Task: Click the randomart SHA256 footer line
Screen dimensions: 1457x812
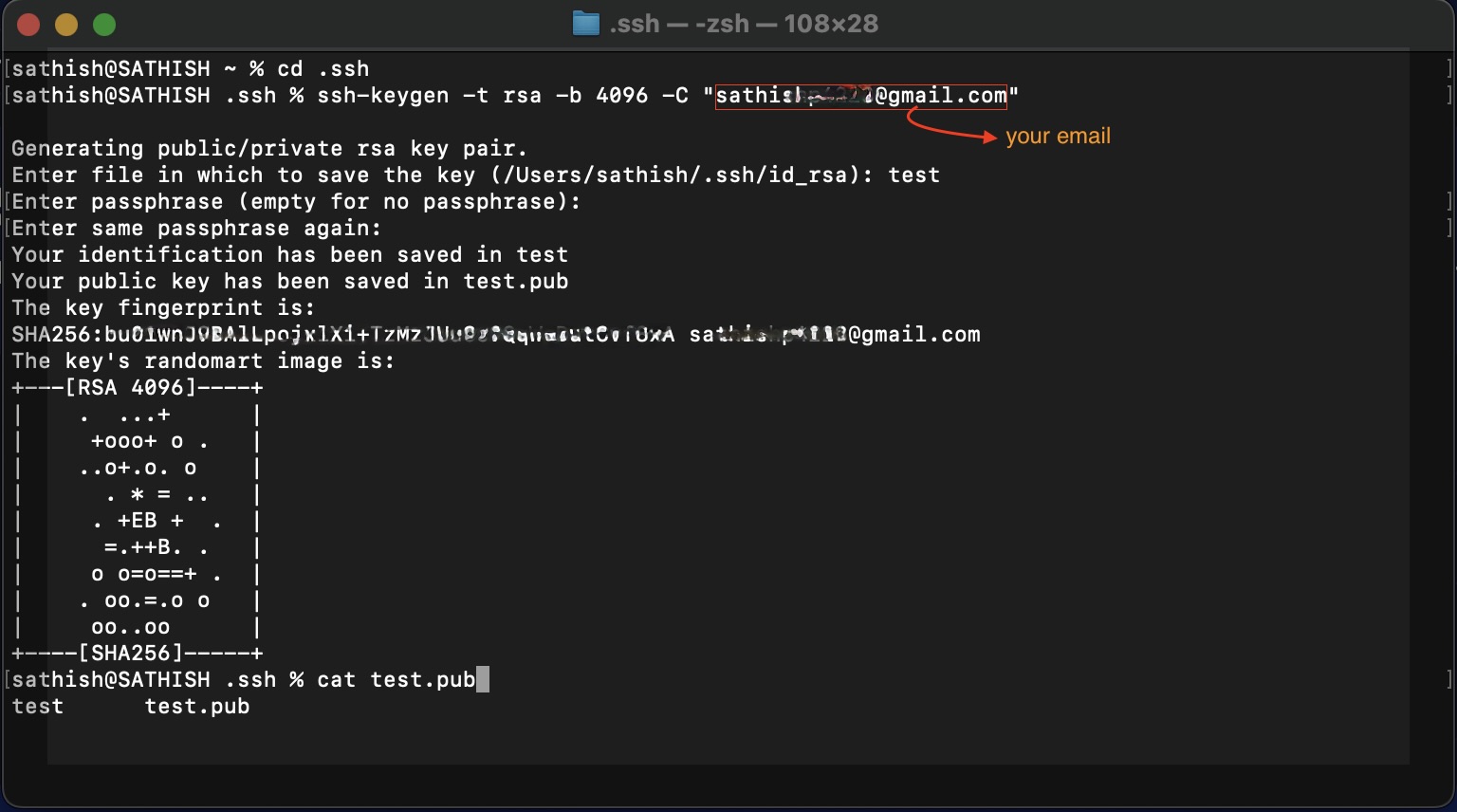Action: [x=137, y=653]
